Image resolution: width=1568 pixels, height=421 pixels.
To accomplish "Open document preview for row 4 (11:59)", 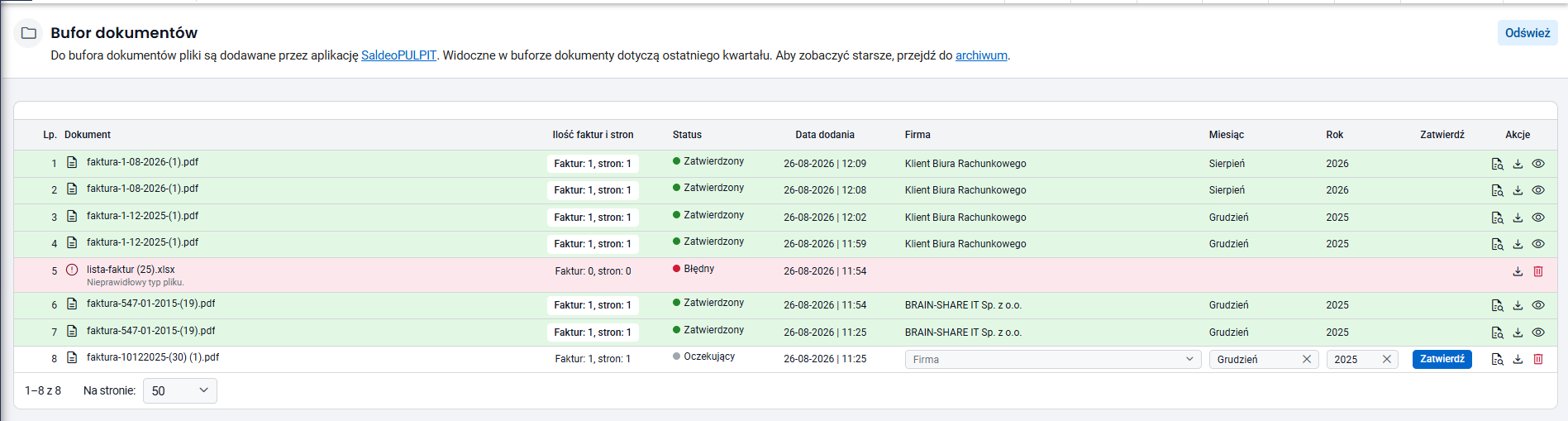I will [x=1497, y=244].
